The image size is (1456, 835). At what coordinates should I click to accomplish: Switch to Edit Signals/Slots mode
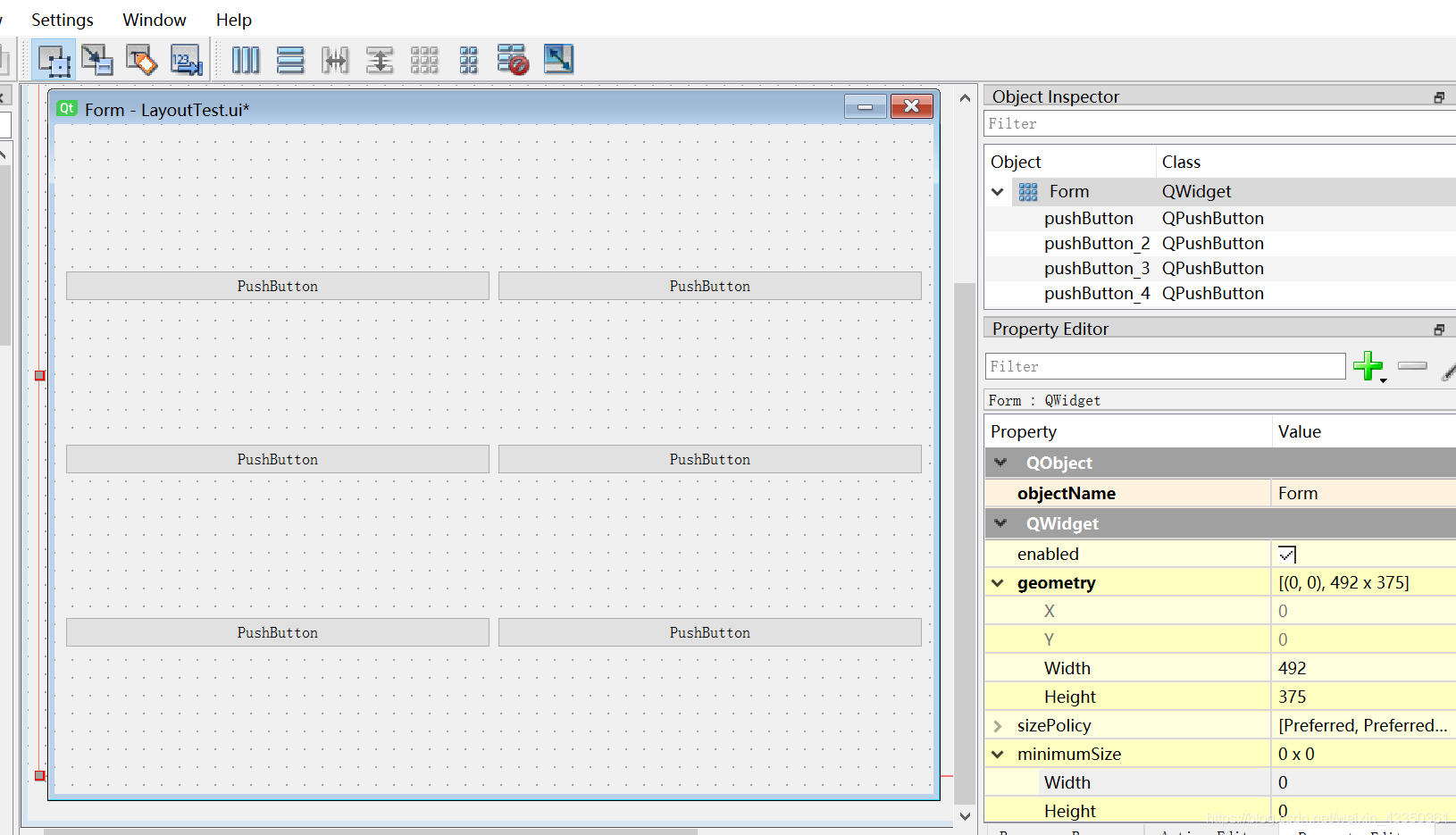(97, 61)
